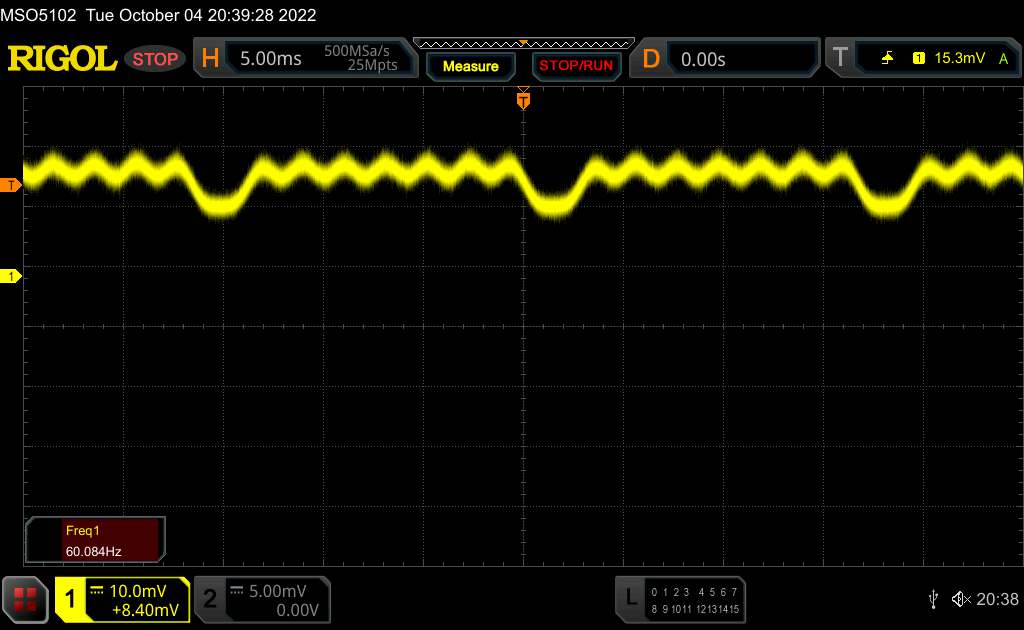The image size is (1024, 630).
Task: Click the orange trigger level marker on left edge
Action: point(11,185)
